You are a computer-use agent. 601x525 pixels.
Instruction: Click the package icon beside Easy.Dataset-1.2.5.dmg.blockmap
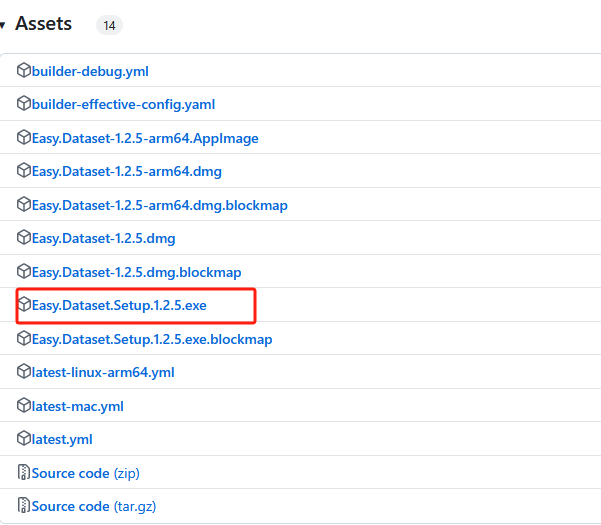pos(24,271)
